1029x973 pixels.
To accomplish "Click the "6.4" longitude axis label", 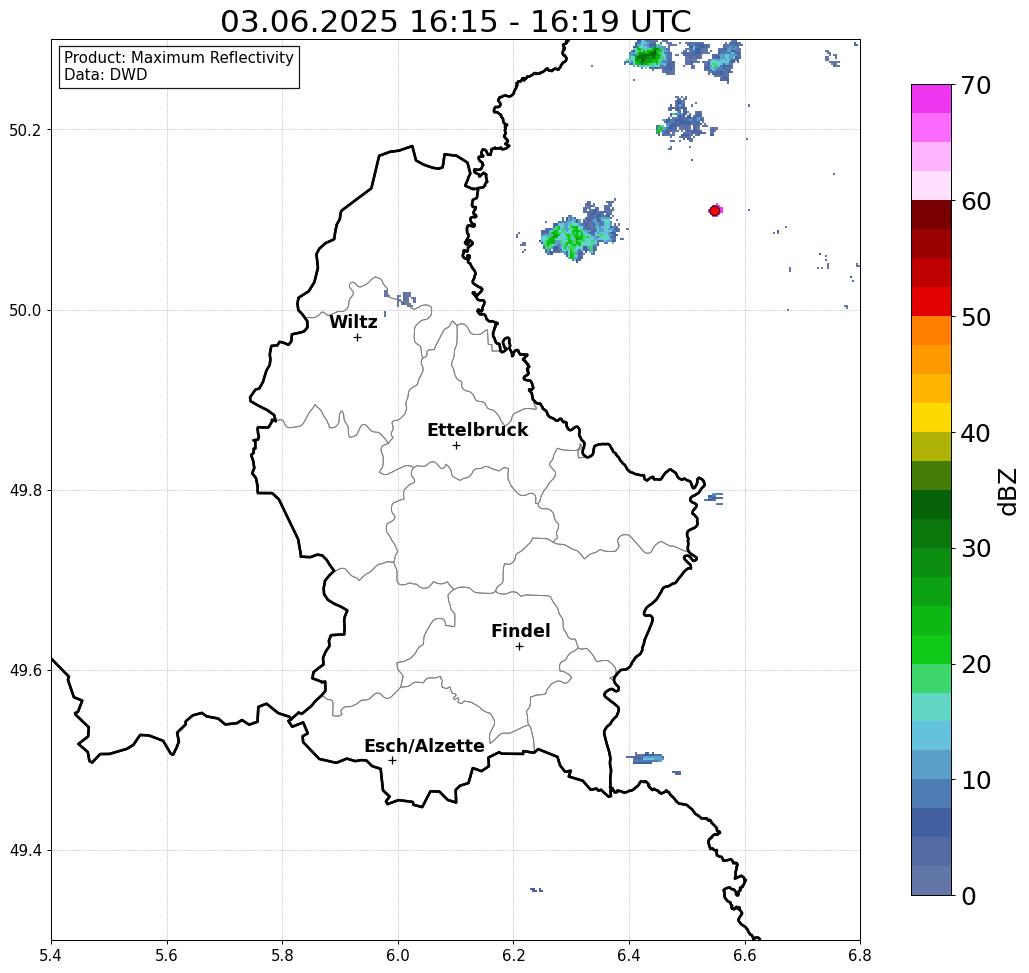I will (629, 955).
